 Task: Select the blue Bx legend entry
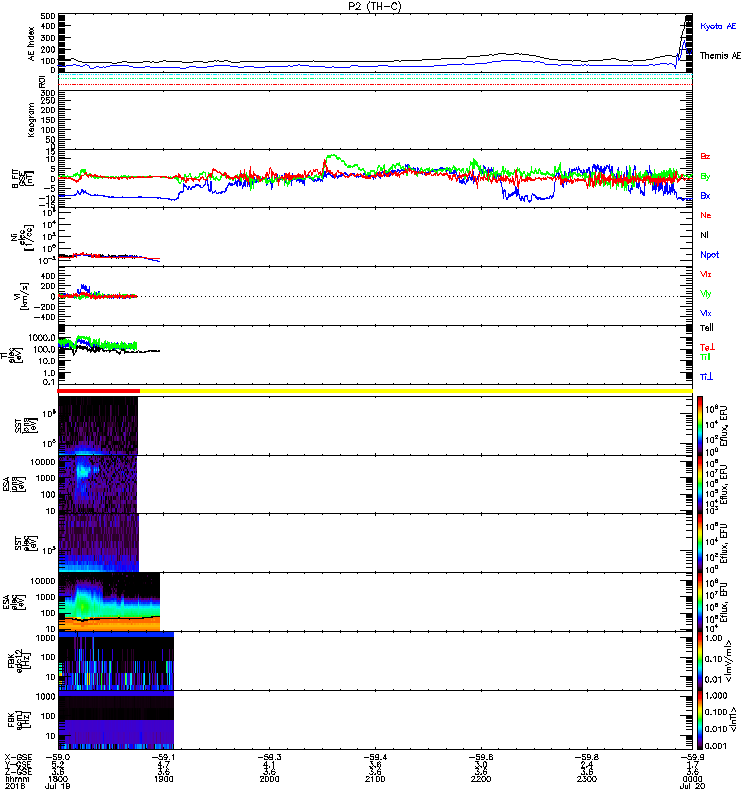click(706, 196)
